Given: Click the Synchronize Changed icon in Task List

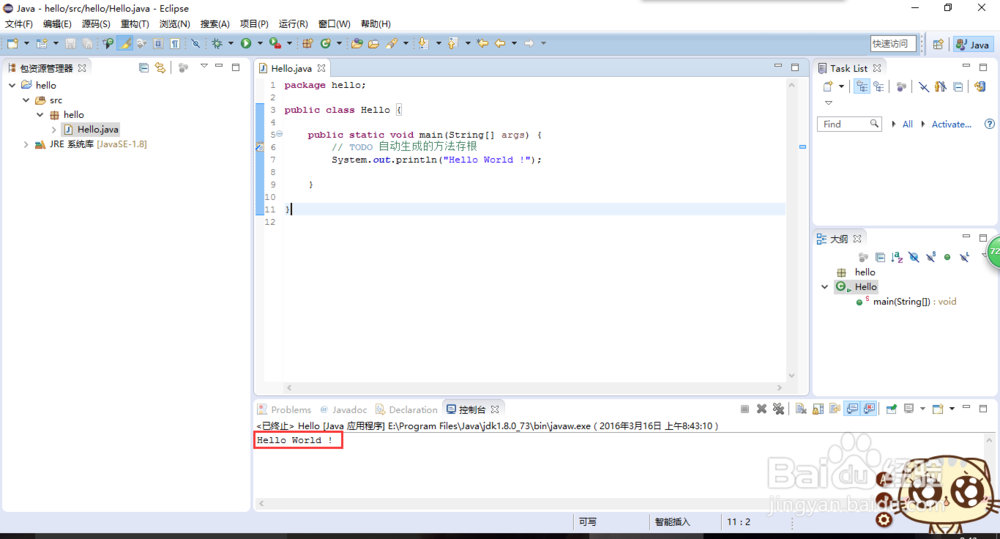Looking at the screenshot, I should click(x=980, y=87).
